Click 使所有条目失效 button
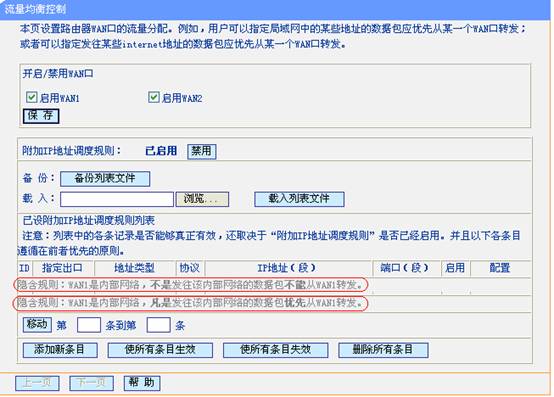The width and height of the screenshot is (554, 397). 276,350
